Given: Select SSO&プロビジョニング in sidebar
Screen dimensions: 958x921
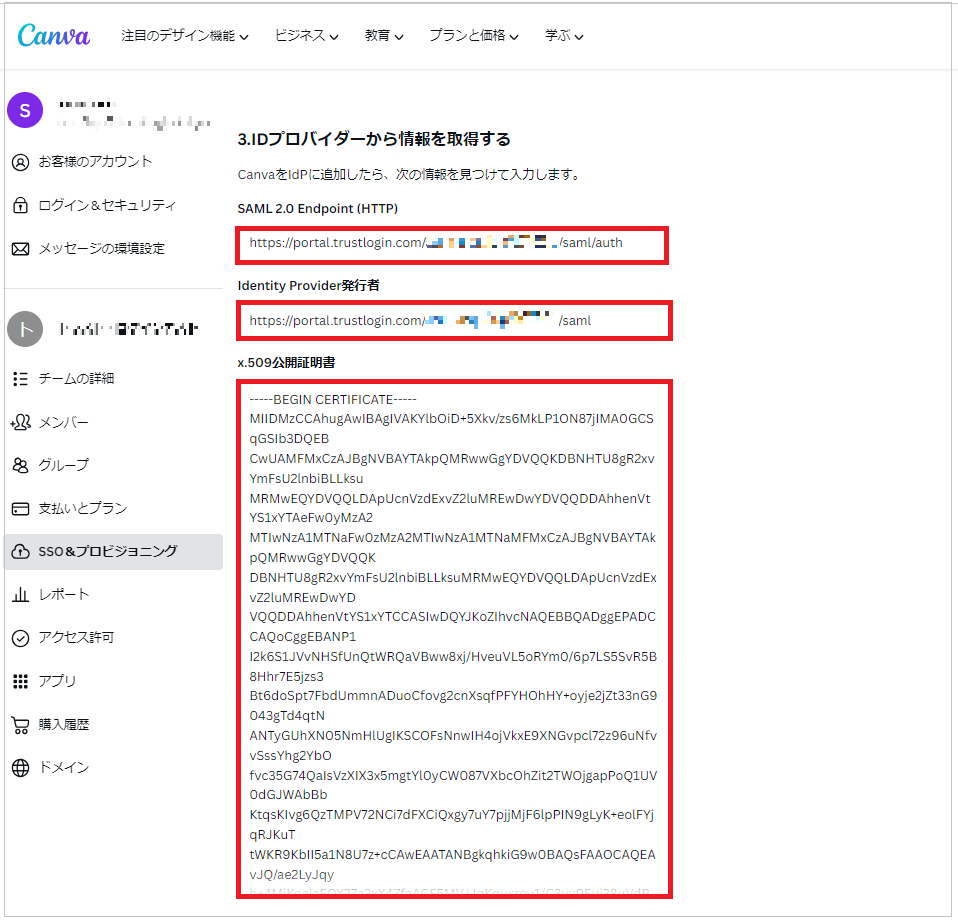Looking at the screenshot, I should coord(114,552).
